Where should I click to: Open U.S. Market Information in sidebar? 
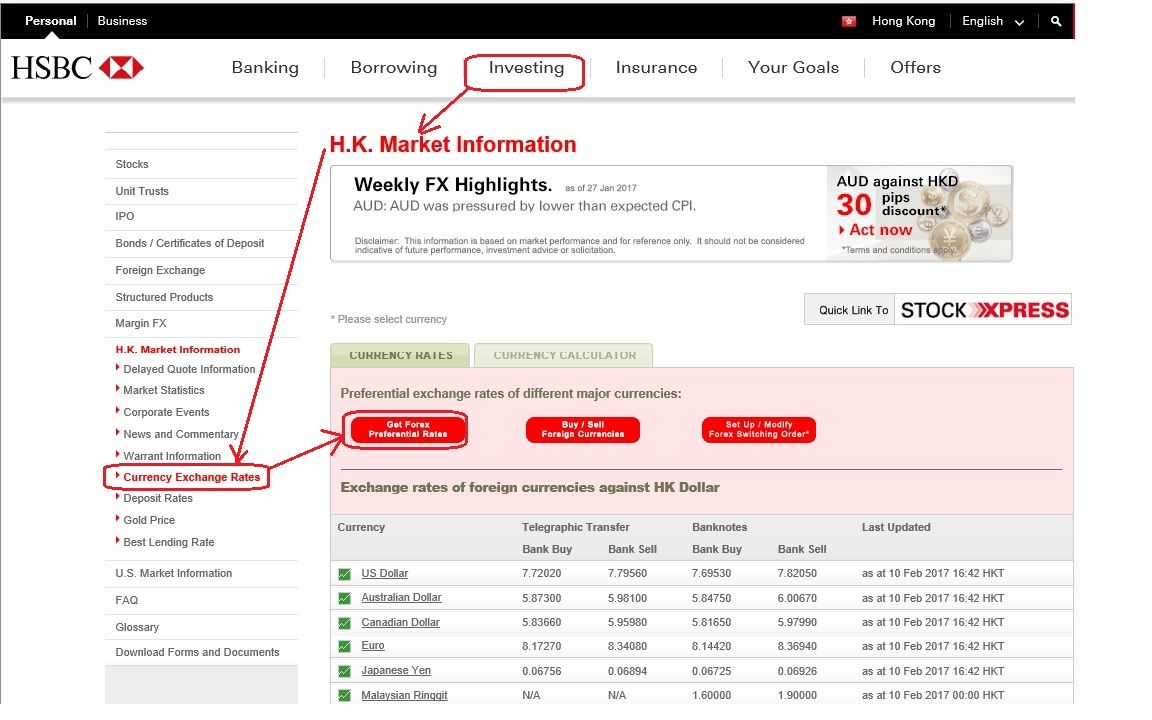coord(173,573)
